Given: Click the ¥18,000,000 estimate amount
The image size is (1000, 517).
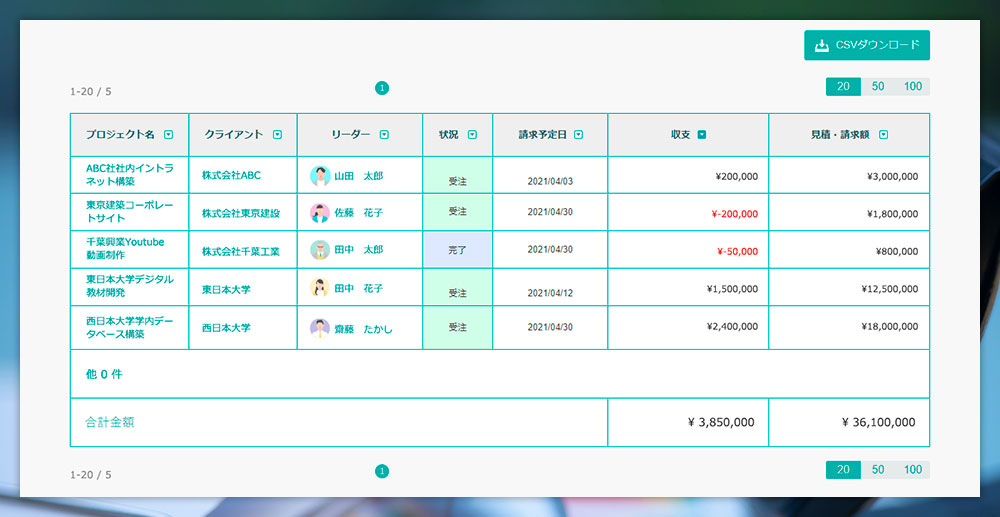Looking at the screenshot, I should point(890,326).
